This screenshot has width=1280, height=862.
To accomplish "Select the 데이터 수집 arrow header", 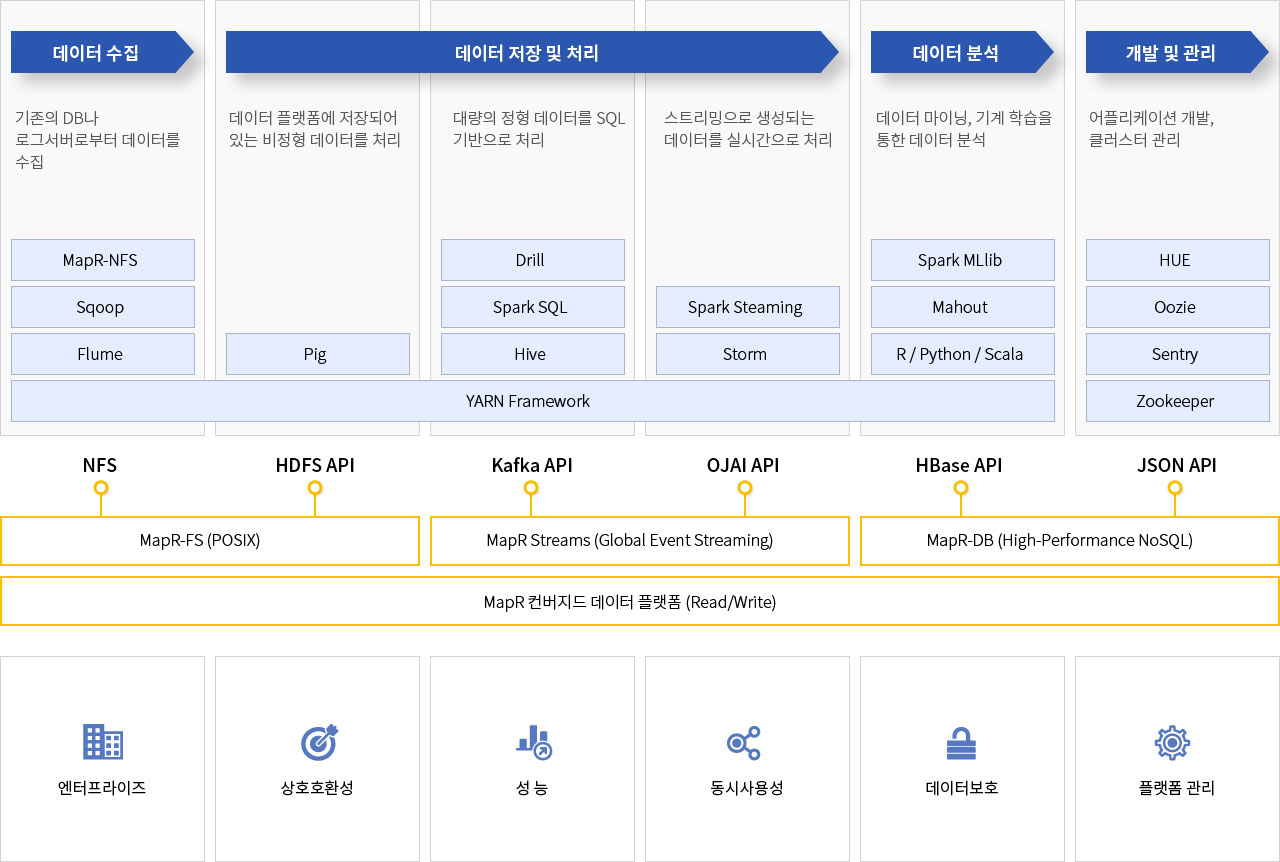I will click(96, 53).
